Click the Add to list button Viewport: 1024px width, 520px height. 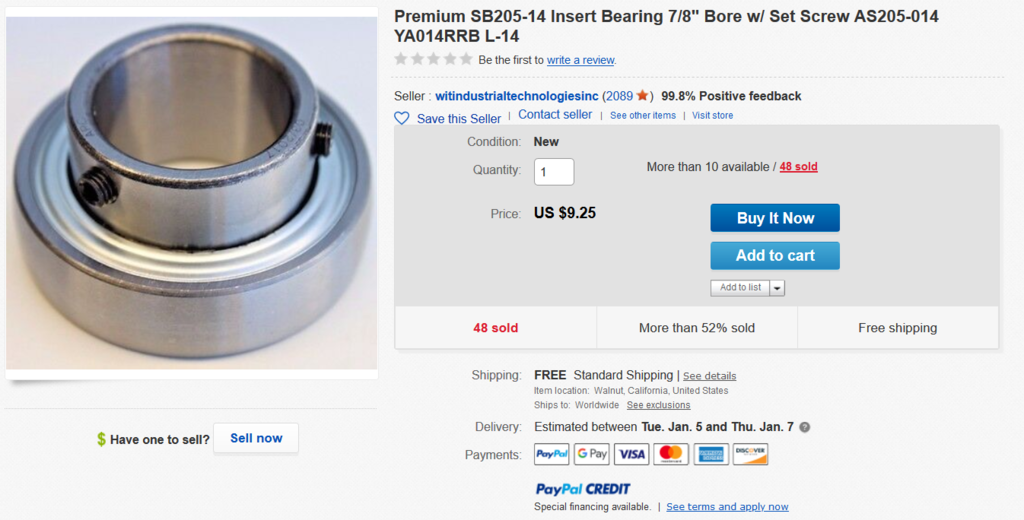pos(740,288)
